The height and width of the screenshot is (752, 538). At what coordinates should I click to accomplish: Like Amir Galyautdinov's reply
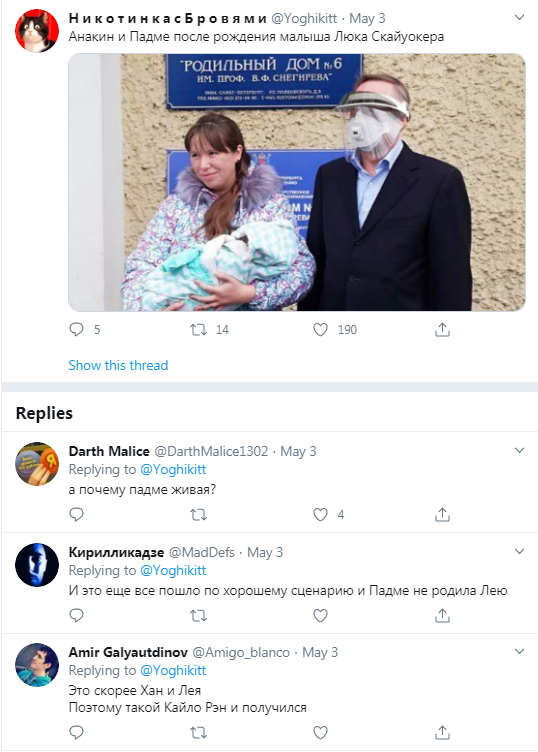click(320, 732)
